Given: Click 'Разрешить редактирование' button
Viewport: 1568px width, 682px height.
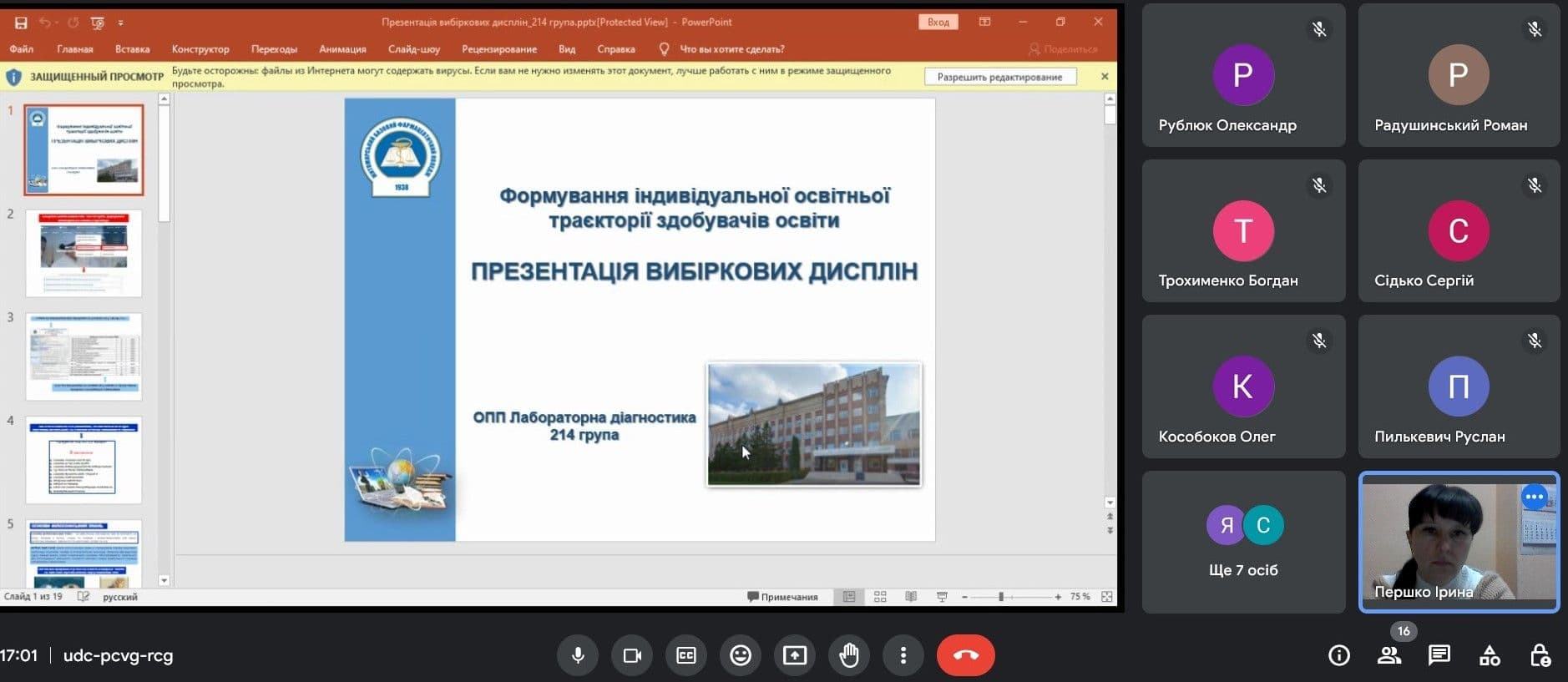Looking at the screenshot, I should pyautogui.click(x=1000, y=77).
